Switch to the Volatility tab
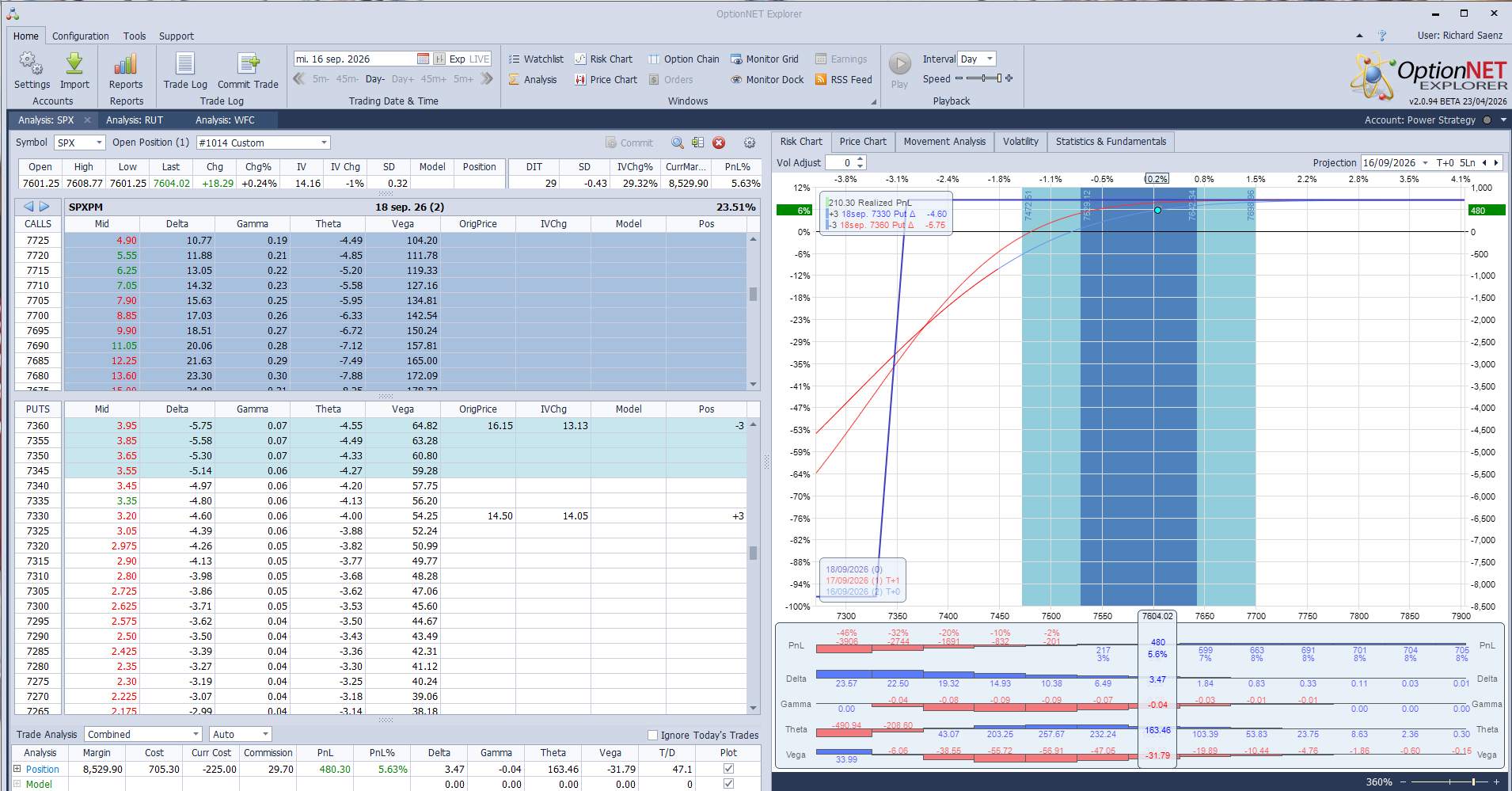 (x=1020, y=142)
